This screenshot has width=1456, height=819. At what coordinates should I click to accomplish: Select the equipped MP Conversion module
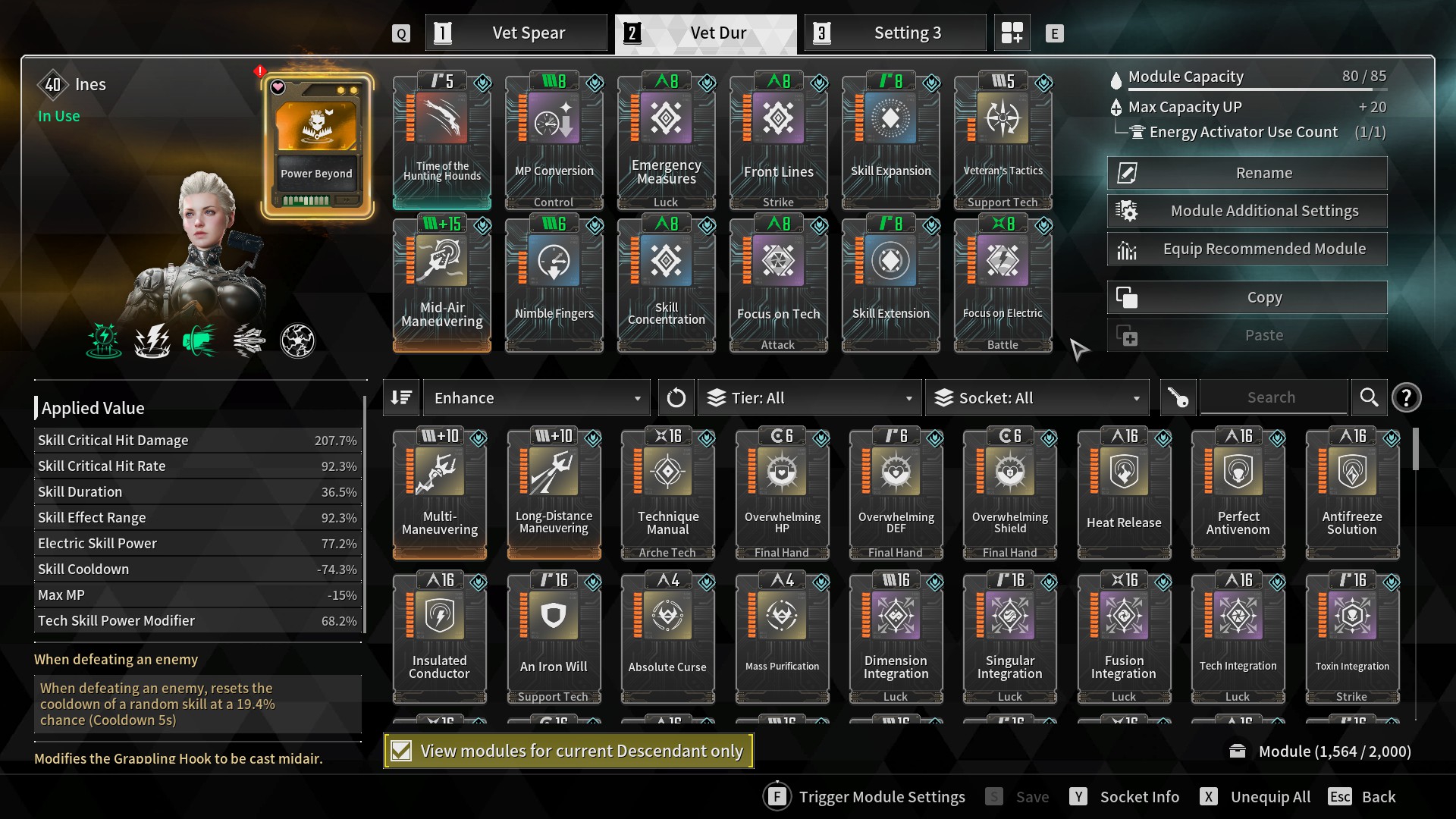554,142
